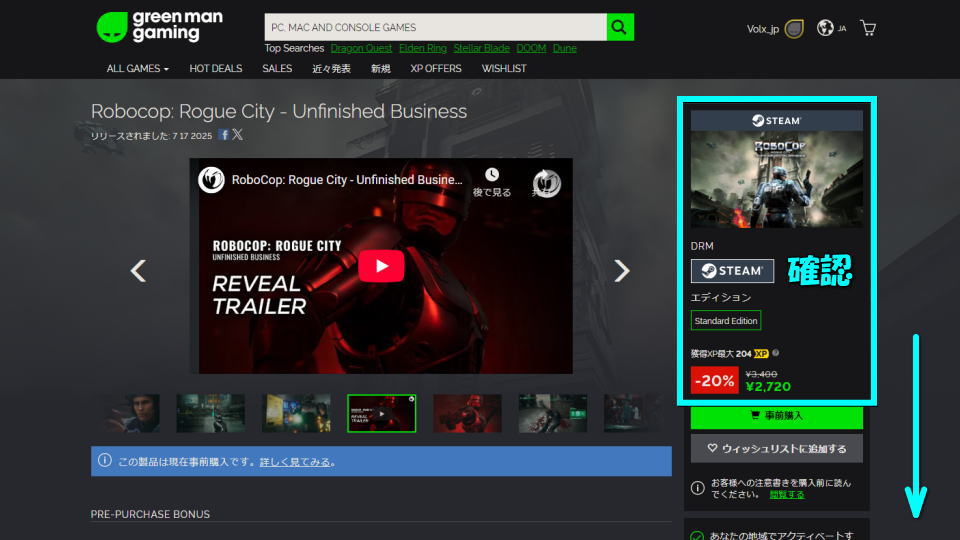Viewport: 960px width, 540px height.
Task: Click the Dragon Quest top search link
Action: coord(361,48)
